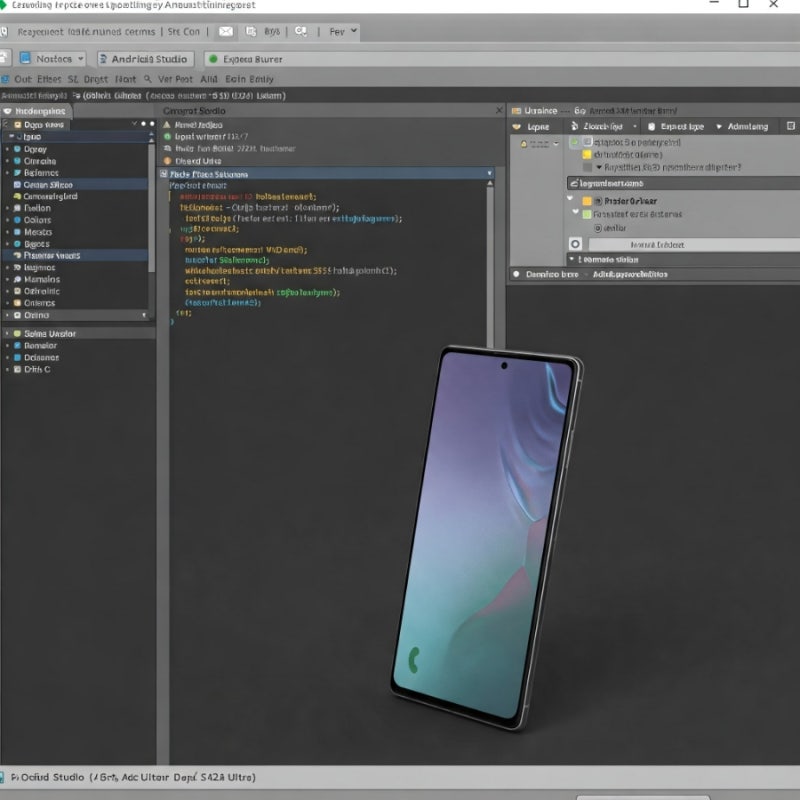The image size is (800, 800).
Task: Select the Colors item in the project tree
Action: coord(37,220)
